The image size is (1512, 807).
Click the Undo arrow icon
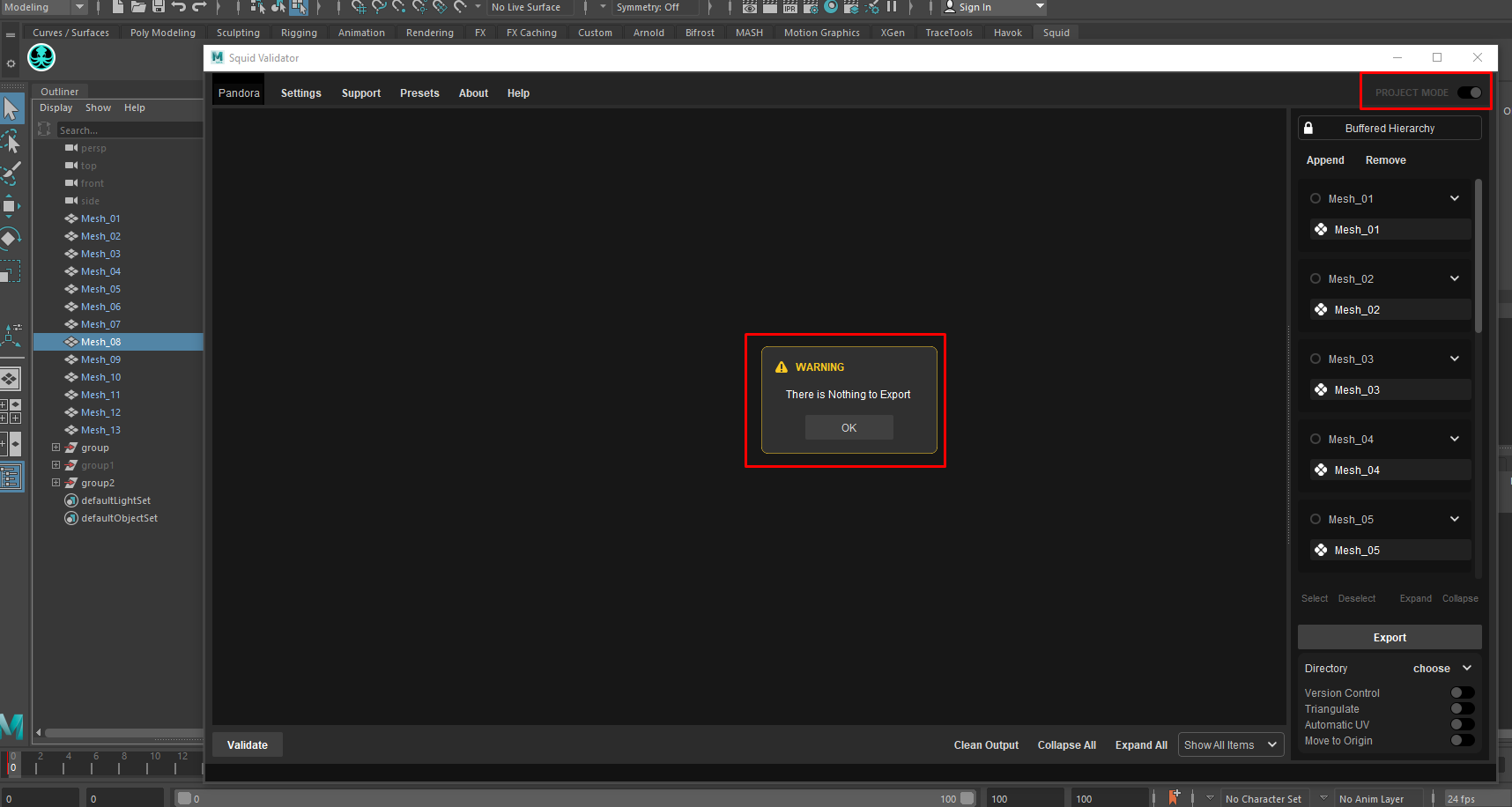(179, 7)
